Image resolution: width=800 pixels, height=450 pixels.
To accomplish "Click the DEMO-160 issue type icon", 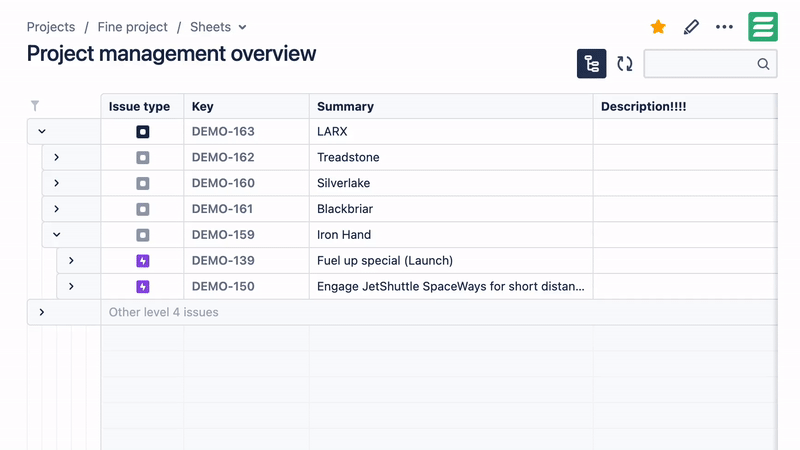I will coord(143,183).
